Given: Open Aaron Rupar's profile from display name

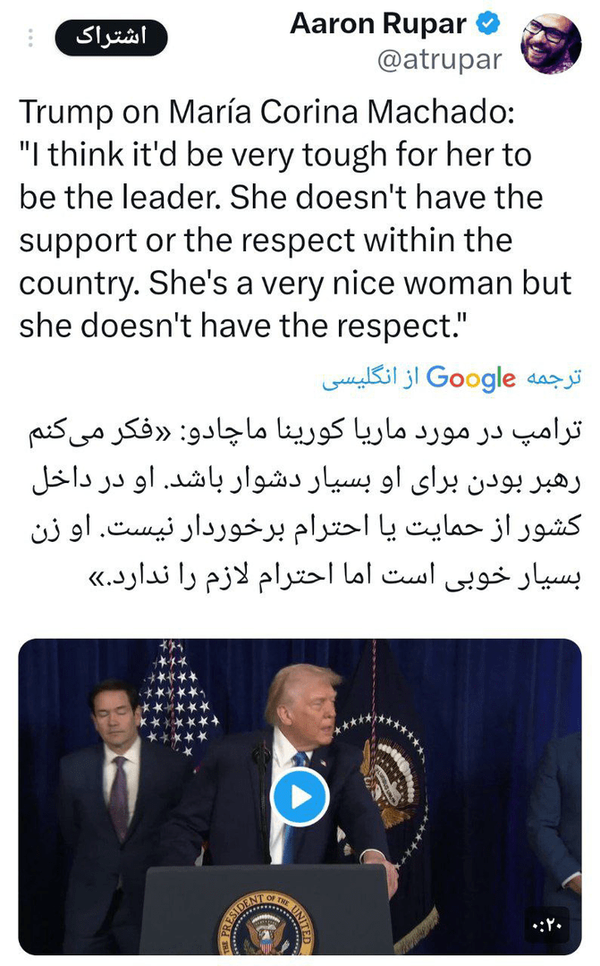Looking at the screenshot, I should click(381, 24).
